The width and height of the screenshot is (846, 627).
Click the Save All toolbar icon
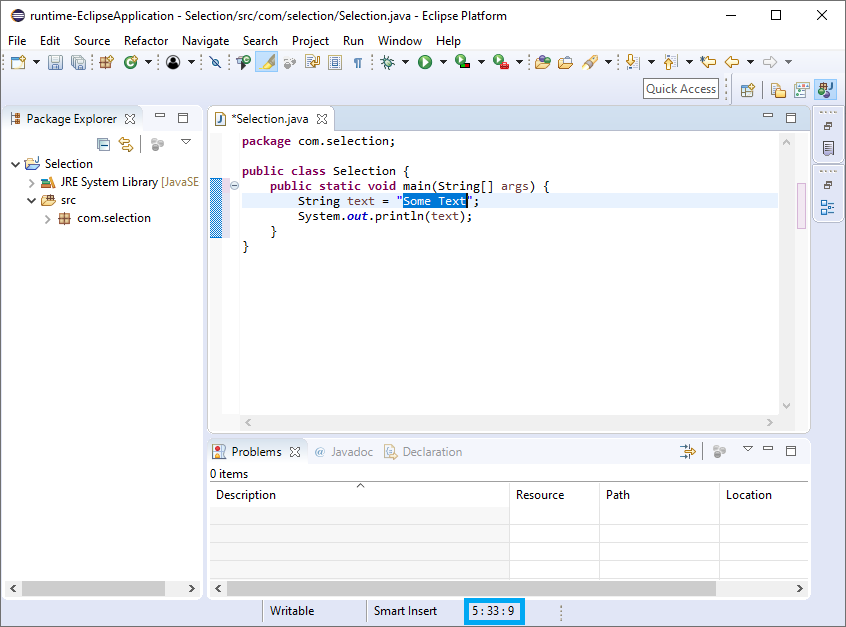pos(78,62)
